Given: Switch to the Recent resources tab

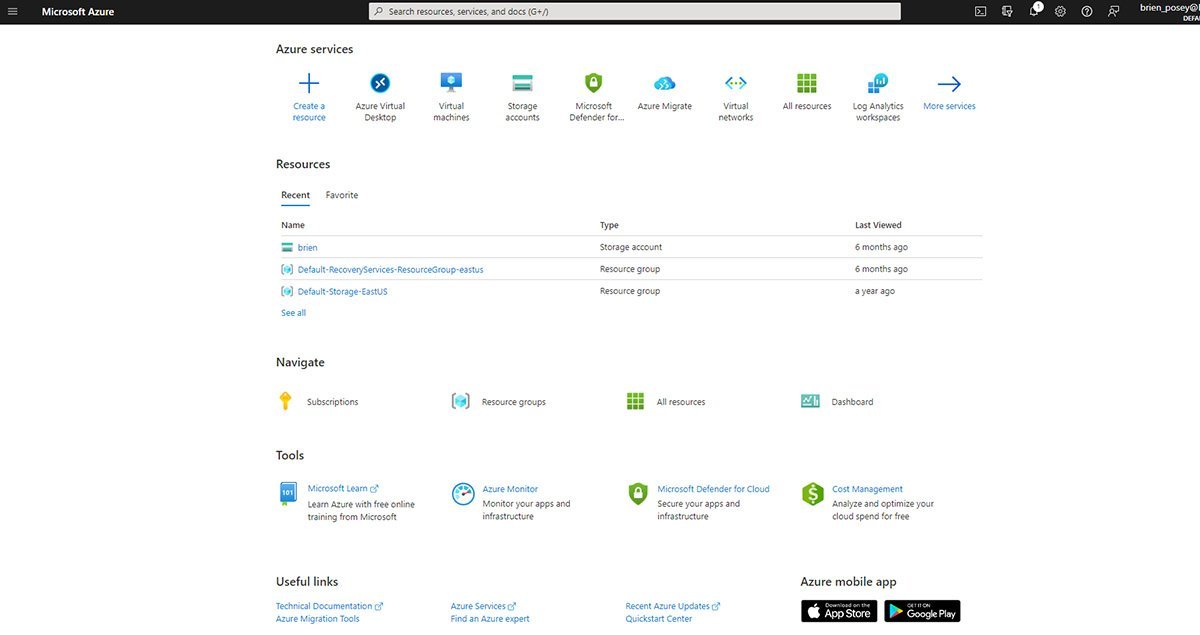Looking at the screenshot, I should pyautogui.click(x=295, y=195).
